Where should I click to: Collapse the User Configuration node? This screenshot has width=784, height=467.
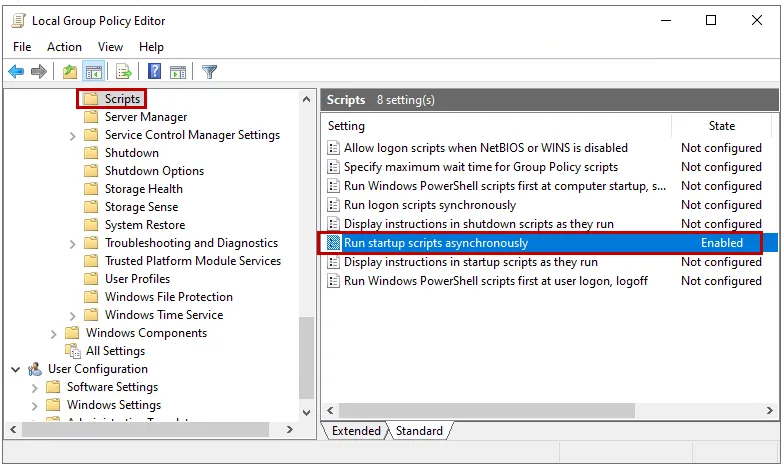coord(16,369)
